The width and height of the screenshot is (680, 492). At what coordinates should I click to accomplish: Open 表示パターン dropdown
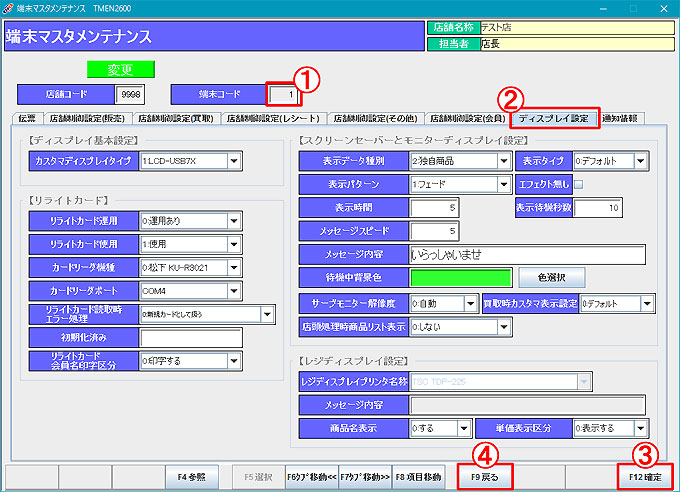pyautogui.click(x=503, y=184)
